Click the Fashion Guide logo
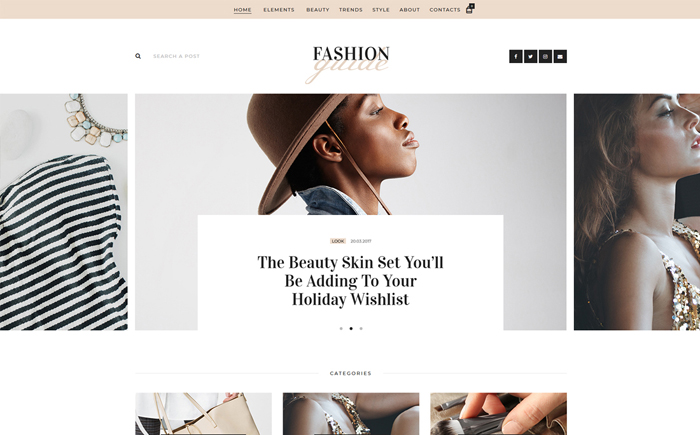Viewport: 700px width, 435px height. (x=350, y=63)
